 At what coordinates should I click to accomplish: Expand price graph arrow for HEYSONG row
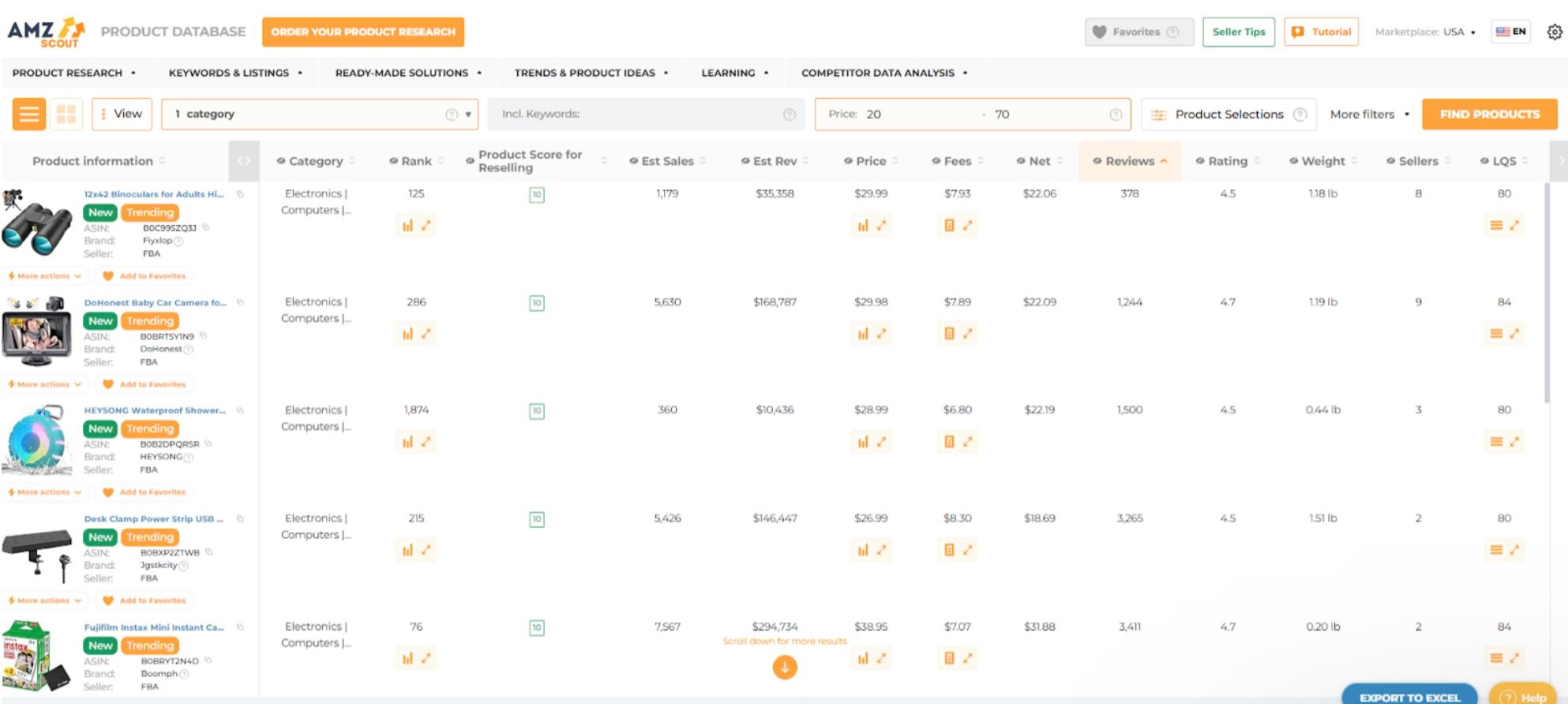point(881,442)
